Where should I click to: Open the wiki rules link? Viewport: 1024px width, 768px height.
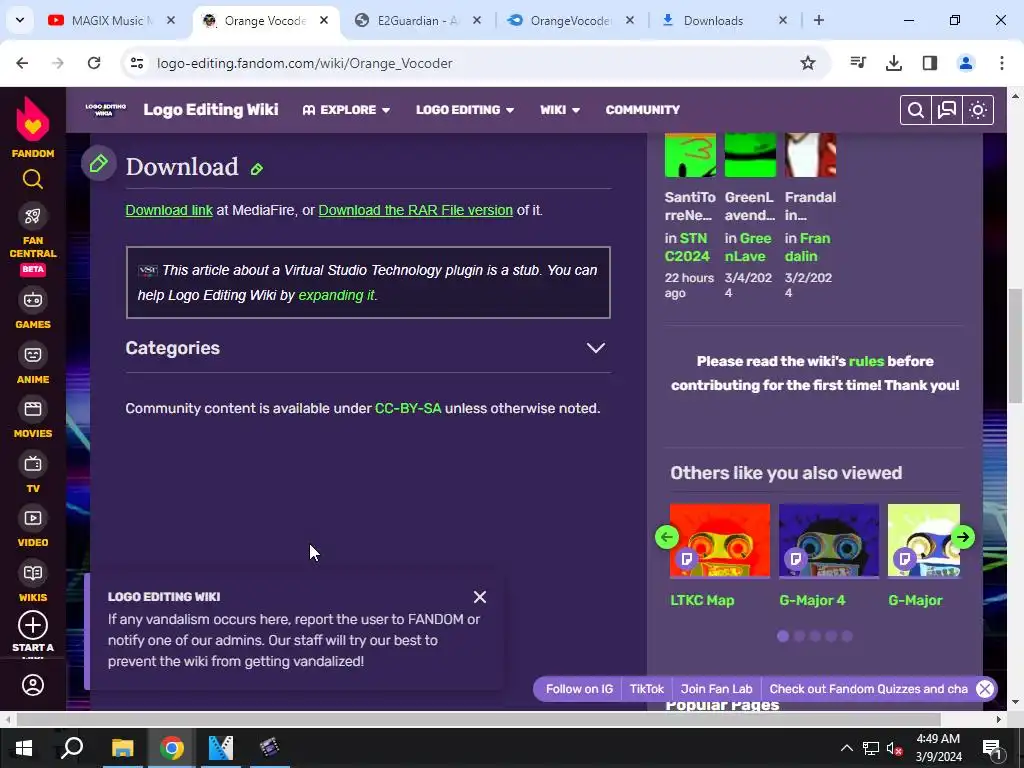pyautogui.click(x=866, y=361)
